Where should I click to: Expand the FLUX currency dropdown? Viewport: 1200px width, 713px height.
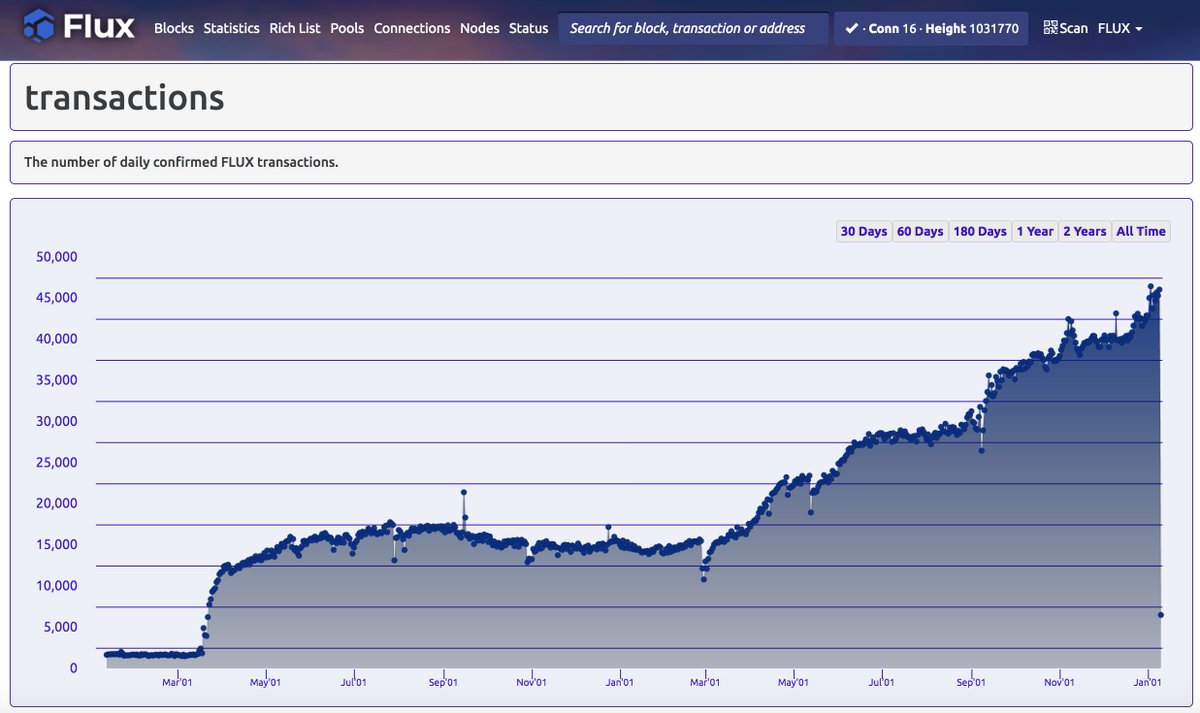click(x=1120, y=28)
